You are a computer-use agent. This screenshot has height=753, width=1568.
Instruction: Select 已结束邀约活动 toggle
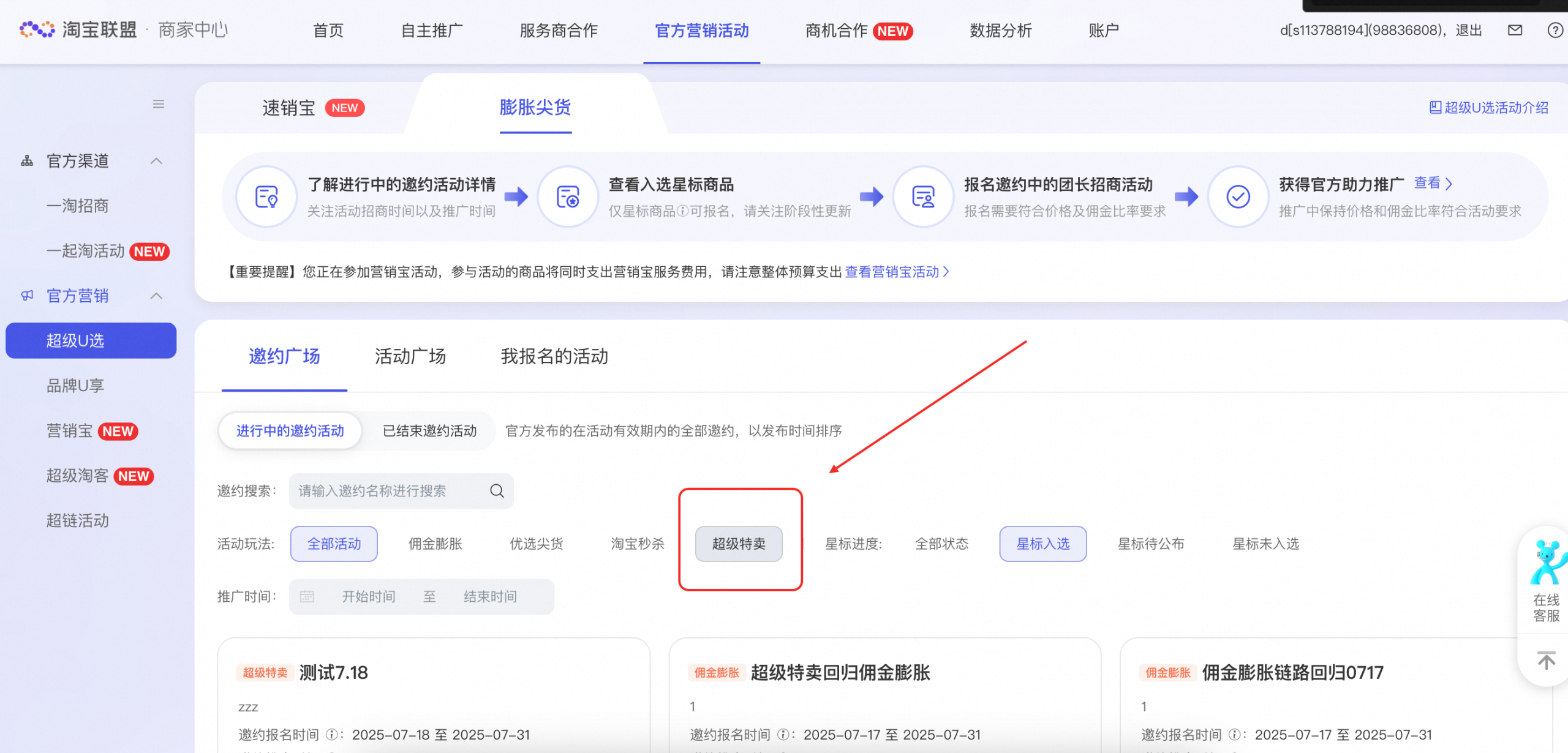(x=429, y=431)
